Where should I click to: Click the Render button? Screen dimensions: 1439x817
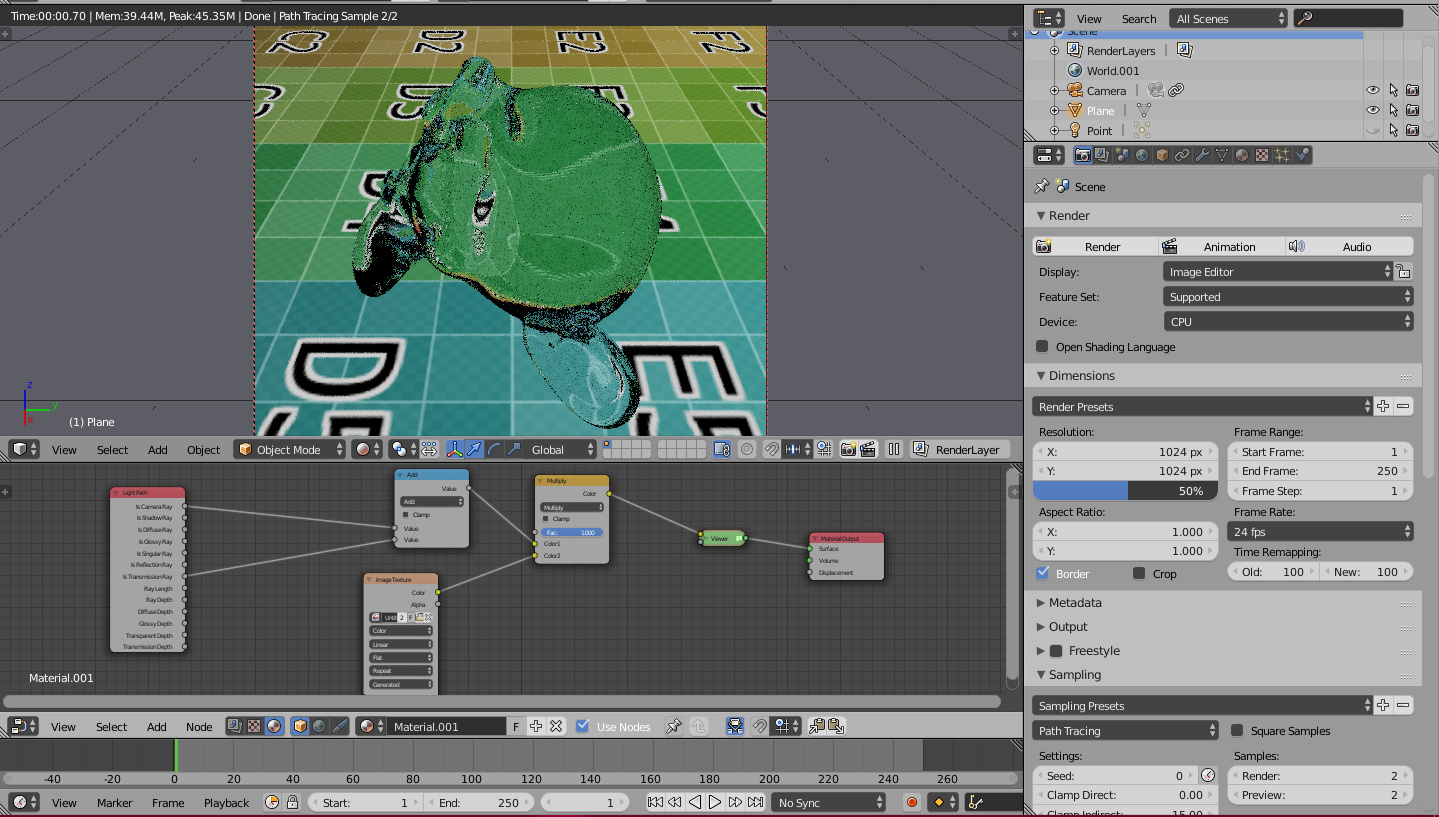1095,246
